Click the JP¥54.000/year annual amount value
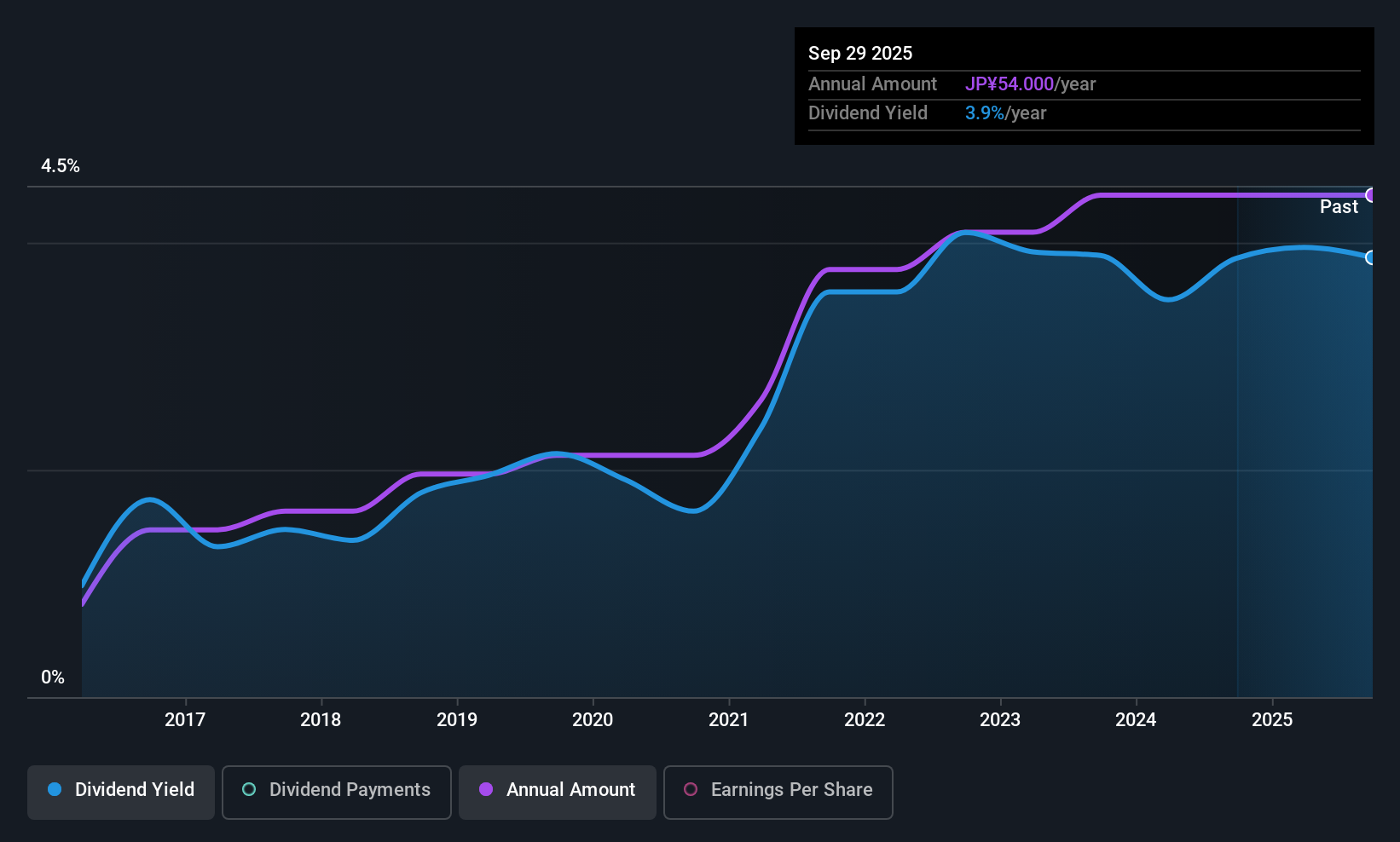This screenshot has height=842, width=1400. (1030, 84)
